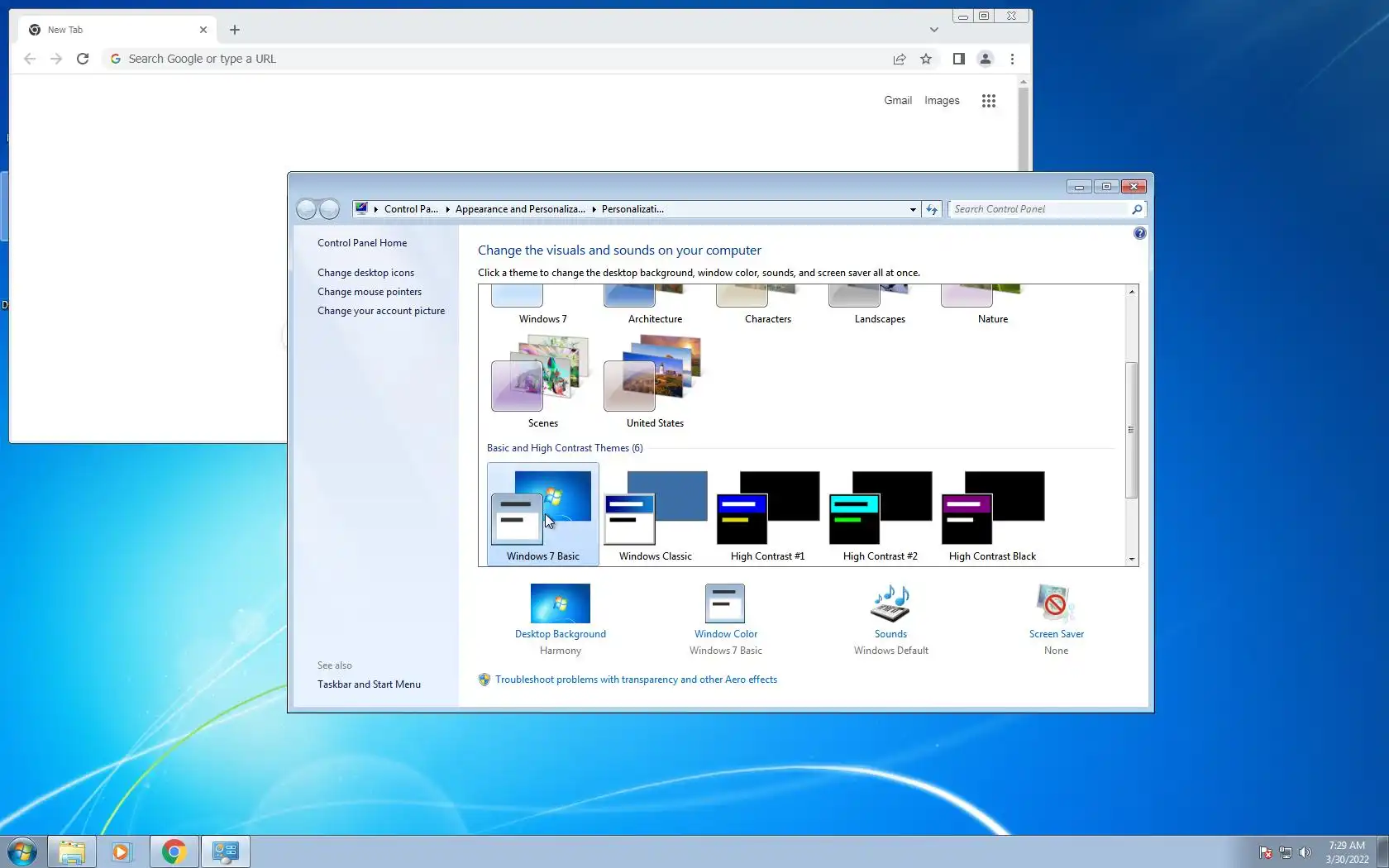Select the United States theme
The image size is (1389, 868).
point(655,381)
